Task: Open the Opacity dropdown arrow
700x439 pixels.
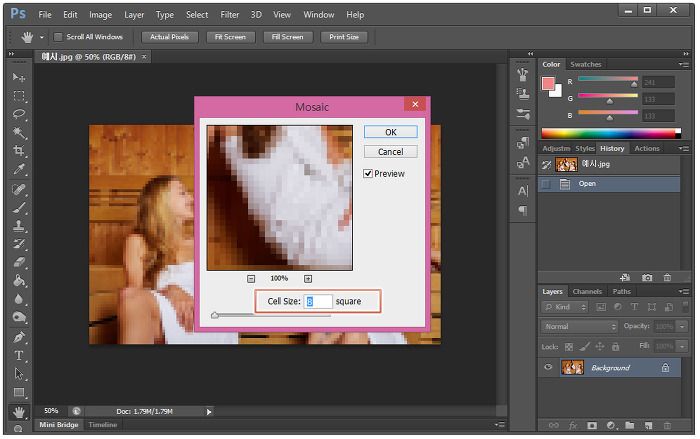Action: (x=682, y=326)
